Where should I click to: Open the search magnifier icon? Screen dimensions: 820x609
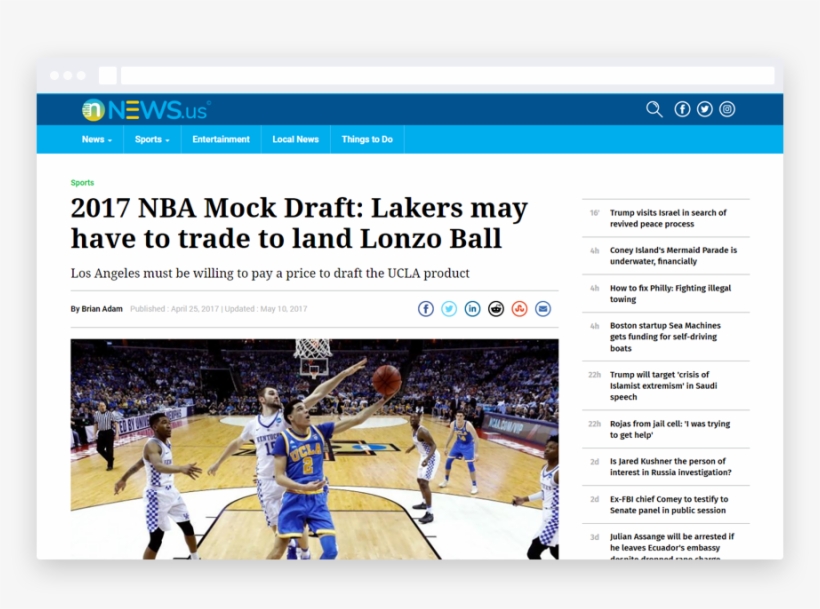click(x=654, y=109)
